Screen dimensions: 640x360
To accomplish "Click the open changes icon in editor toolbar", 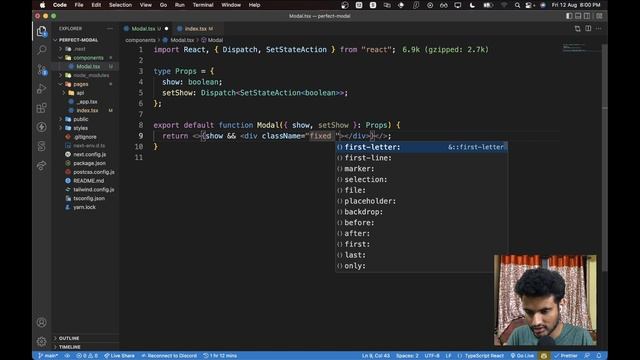I will pyautogui.click(x=578, y=29).
